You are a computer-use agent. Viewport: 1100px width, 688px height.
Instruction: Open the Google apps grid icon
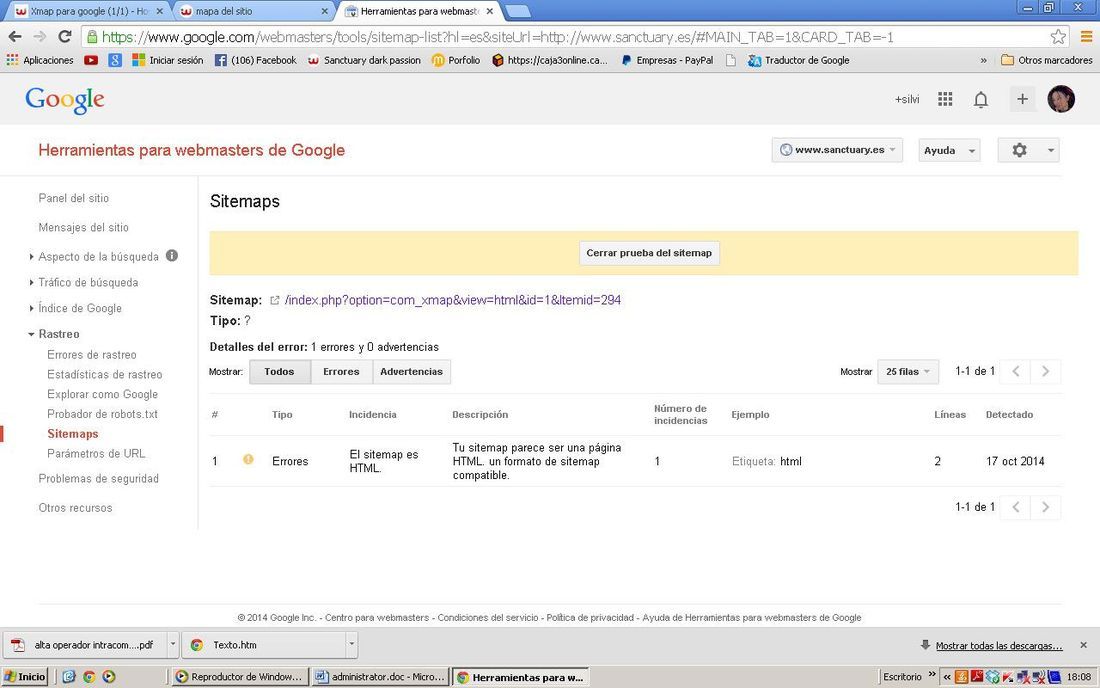(x=945, y=99)
